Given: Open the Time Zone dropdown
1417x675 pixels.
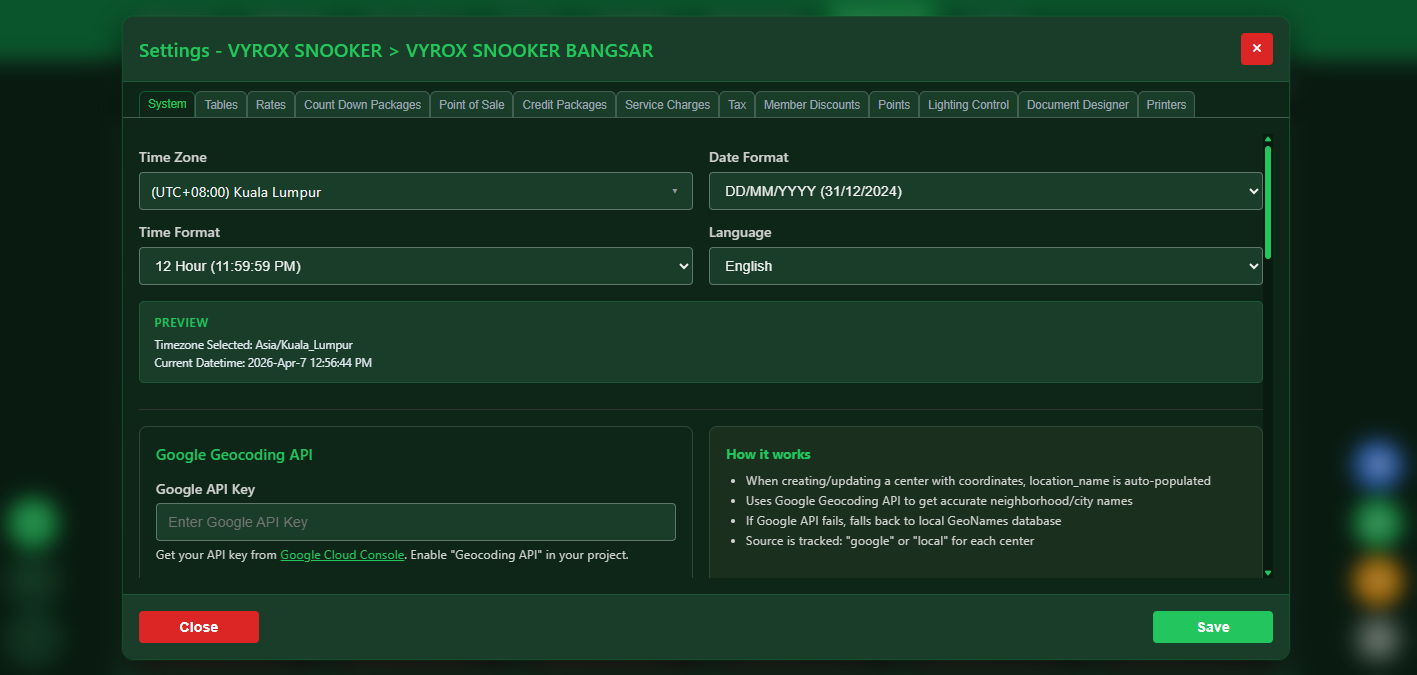Looking at the screenshot, I should (416, 191).
